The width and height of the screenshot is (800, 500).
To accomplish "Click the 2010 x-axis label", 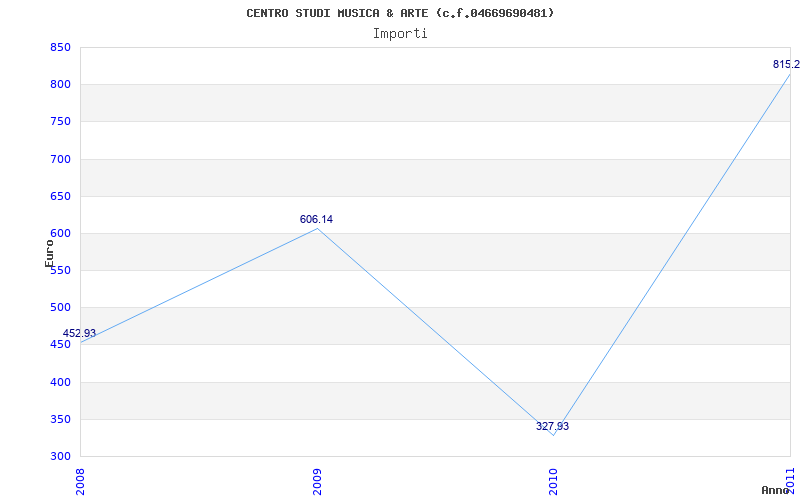I will pos(554,482).
